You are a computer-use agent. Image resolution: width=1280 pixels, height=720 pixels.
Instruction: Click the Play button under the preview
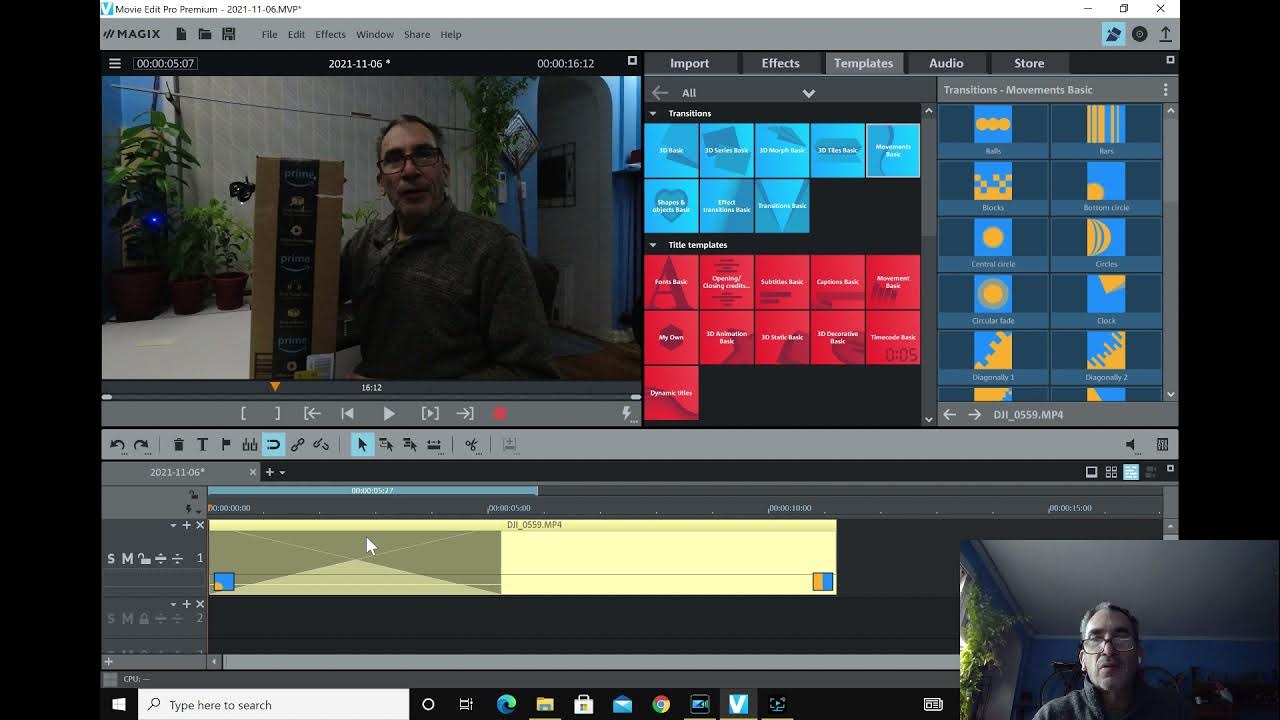(x=389, y=414)
